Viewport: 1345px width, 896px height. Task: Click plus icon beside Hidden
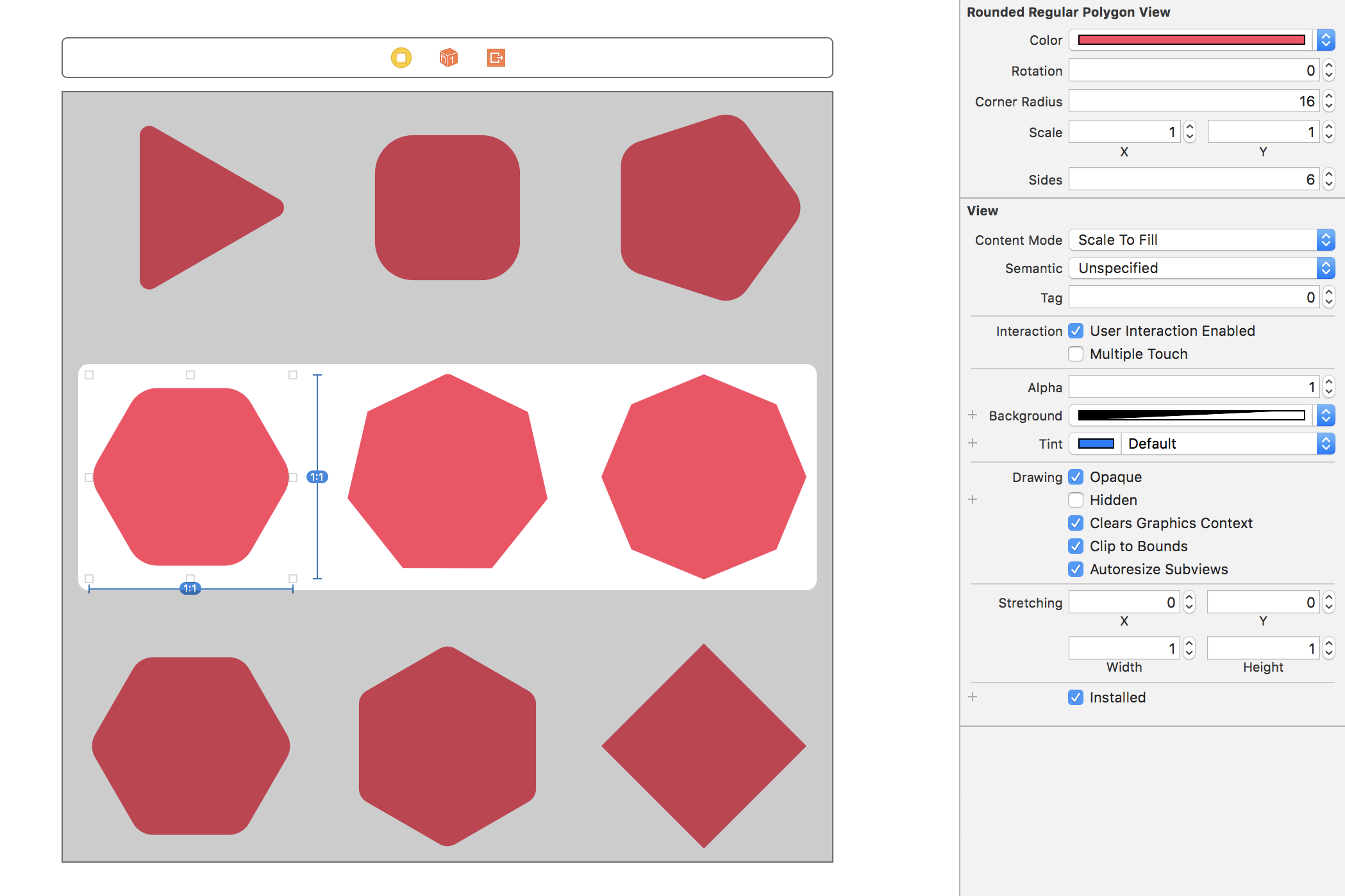point(973,500)
